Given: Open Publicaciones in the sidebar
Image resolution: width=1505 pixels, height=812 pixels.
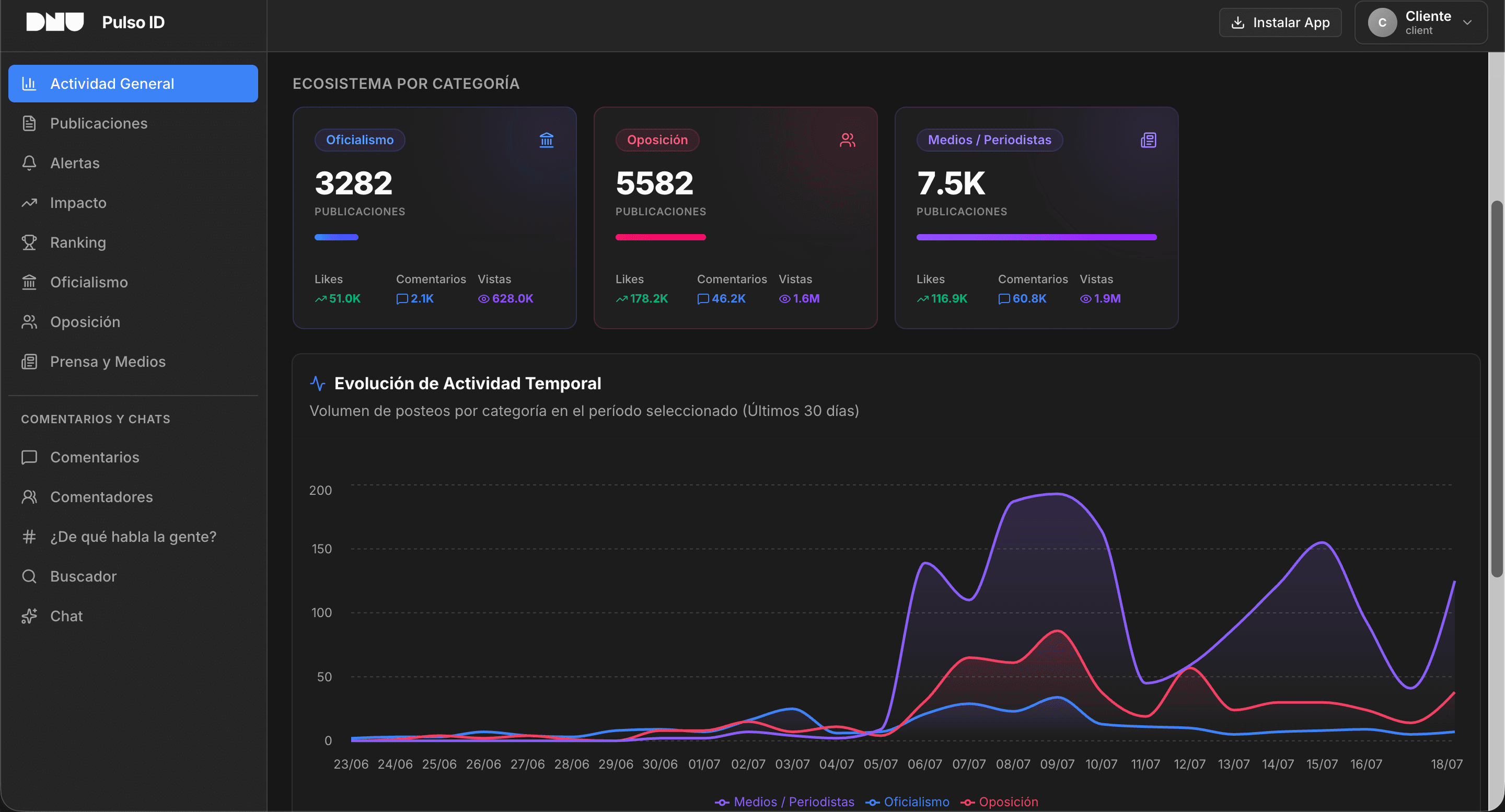Looking at the screenshot, I should [133, 123].
